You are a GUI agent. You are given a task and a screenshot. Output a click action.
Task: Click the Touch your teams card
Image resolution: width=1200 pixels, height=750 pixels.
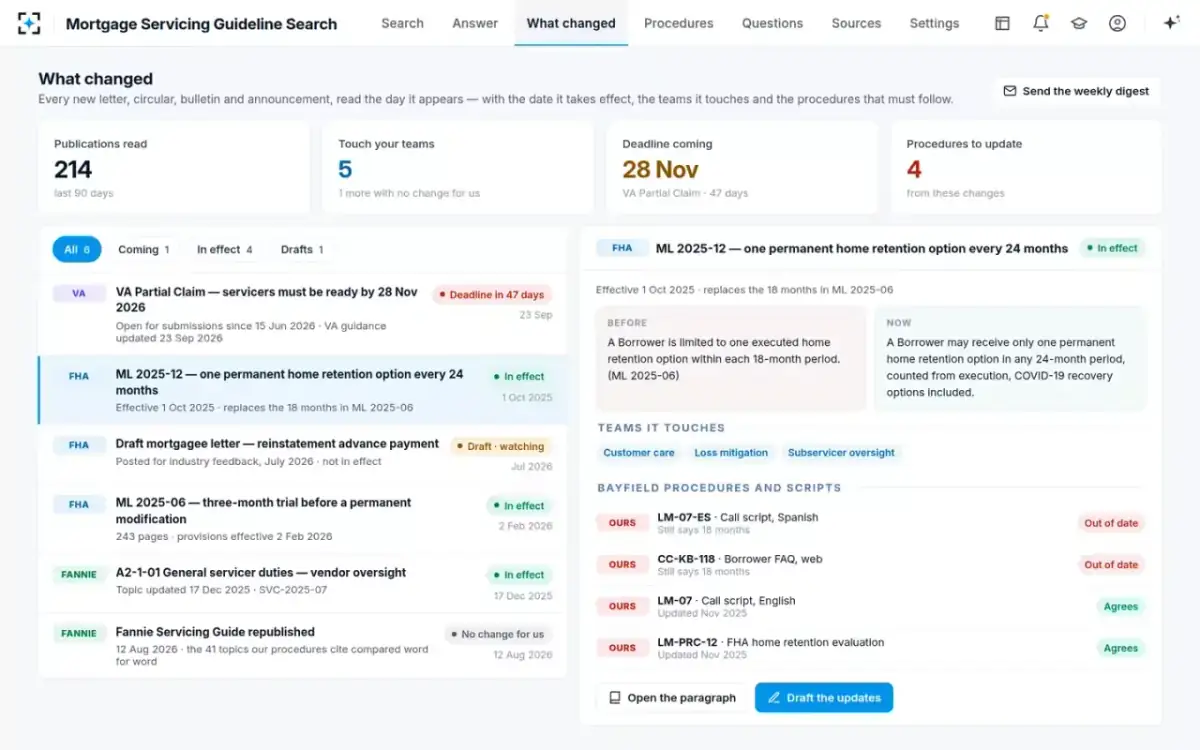coord(458,168)
